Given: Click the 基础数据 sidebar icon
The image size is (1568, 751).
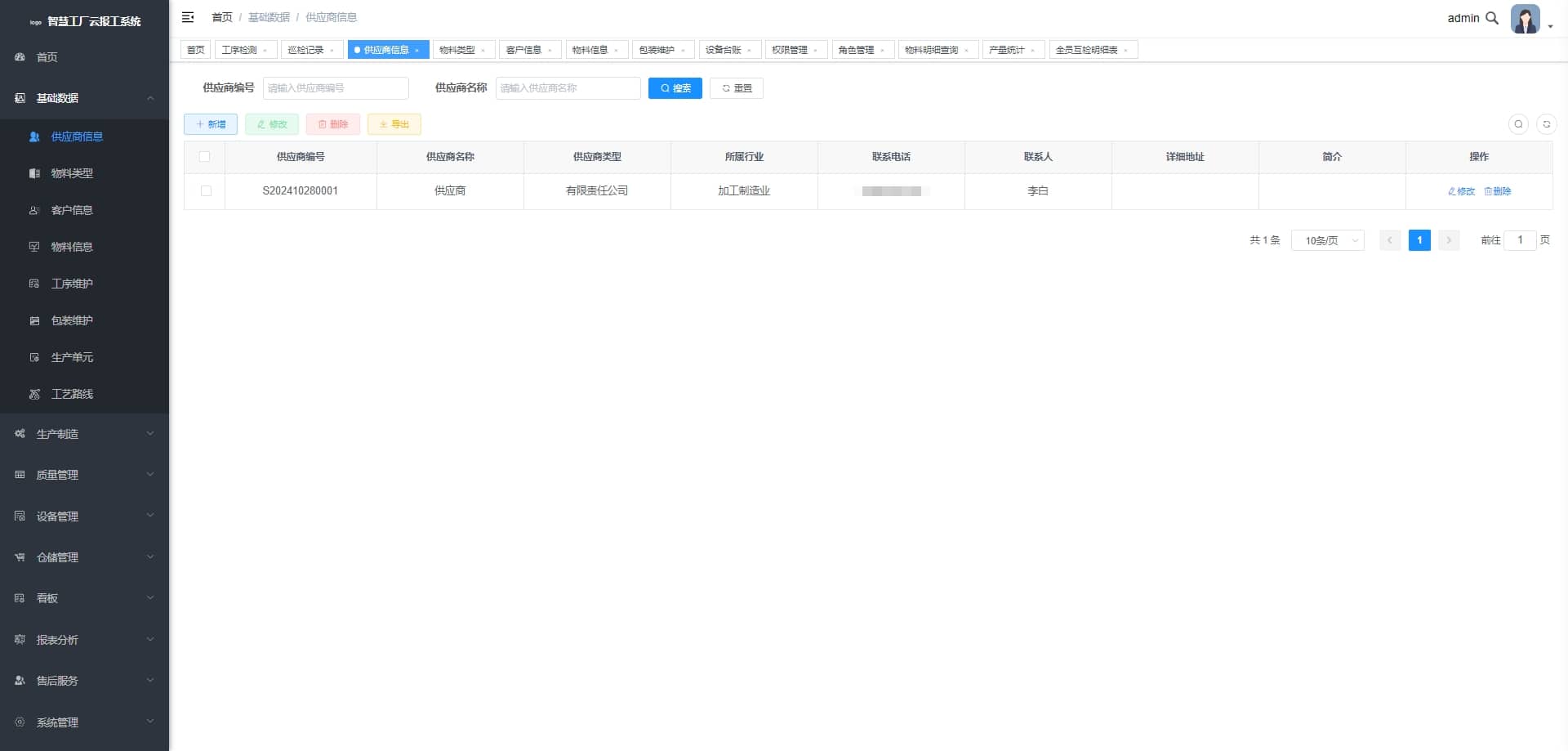Looking at the screenshot, I should [x=20, y=98].
